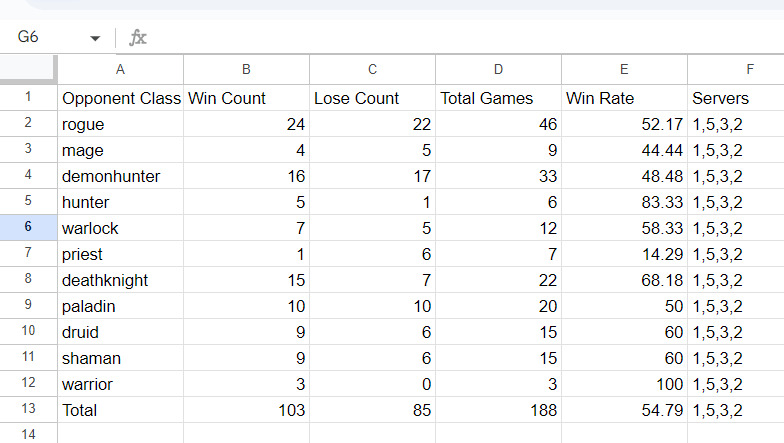The image size is (784, 443).
Task: Click the Opponent Class header cell
Action: [x=120, y=98]
